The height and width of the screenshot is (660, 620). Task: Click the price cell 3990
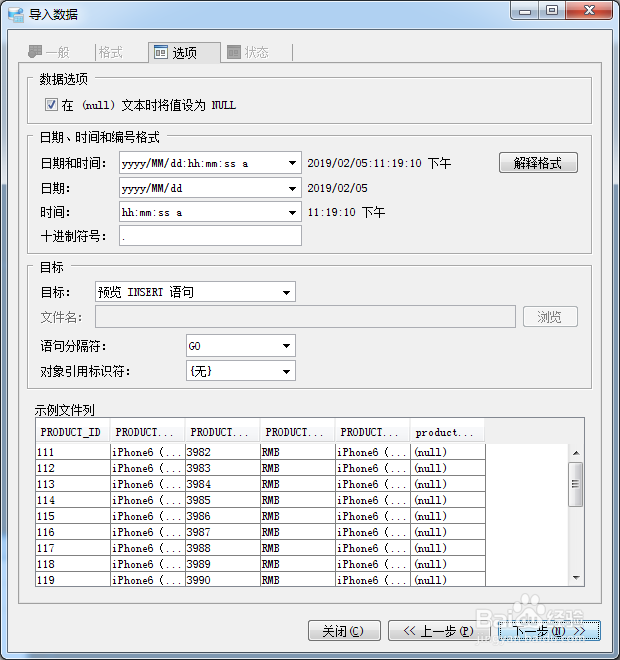point(223,580)
